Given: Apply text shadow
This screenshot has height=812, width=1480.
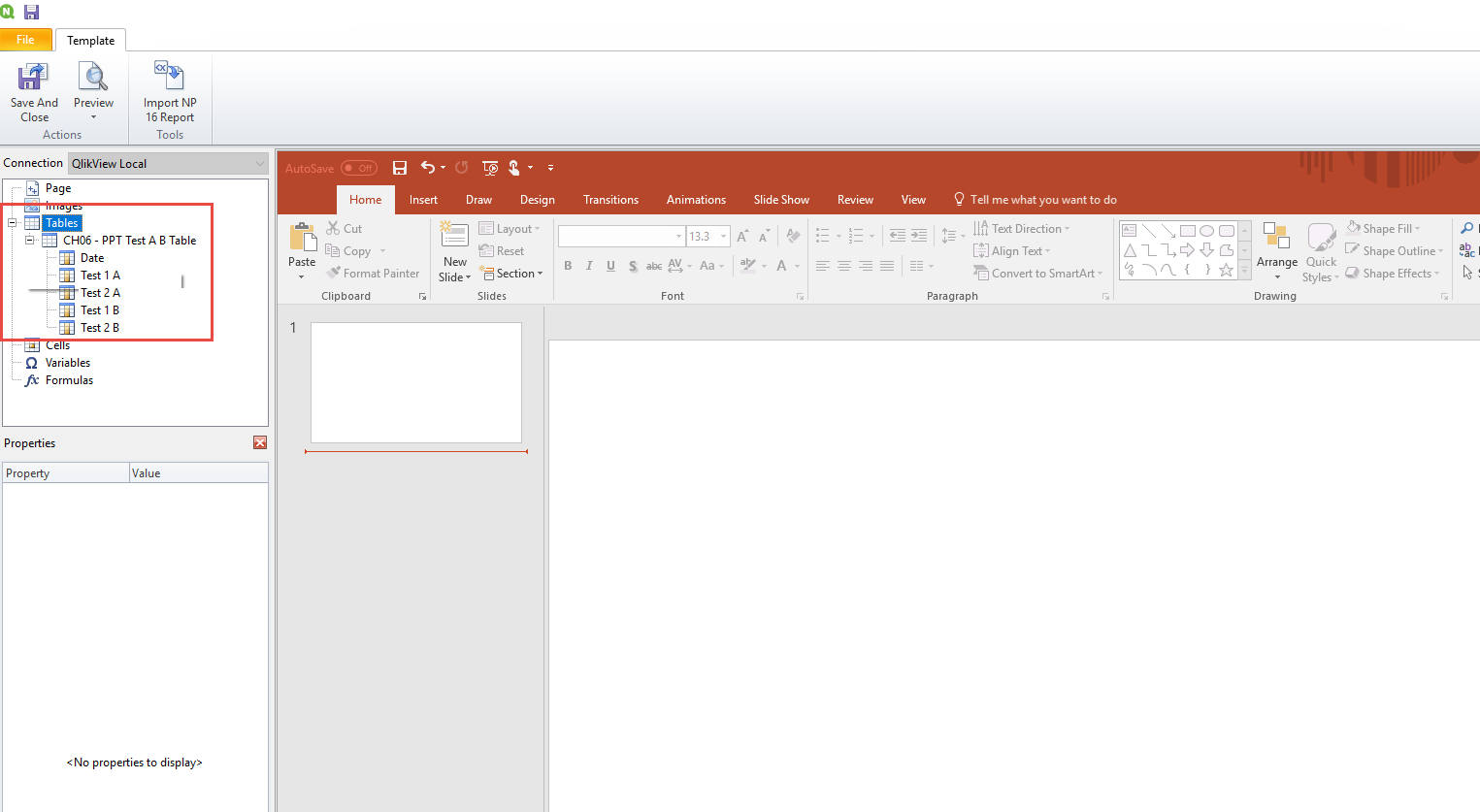Looking at the screenshot, I should (633, 266).
